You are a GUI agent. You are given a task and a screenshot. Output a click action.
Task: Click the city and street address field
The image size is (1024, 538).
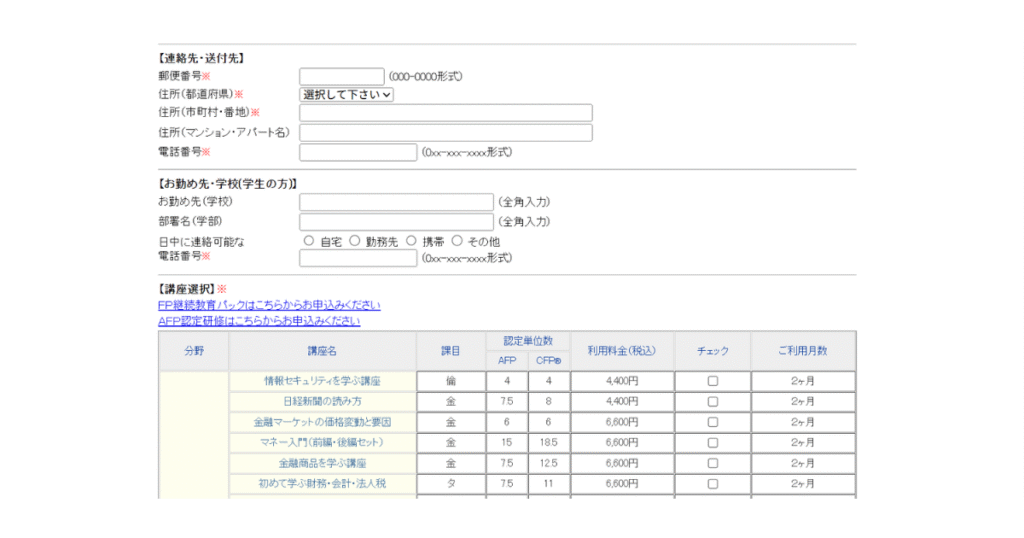[445, 113]
